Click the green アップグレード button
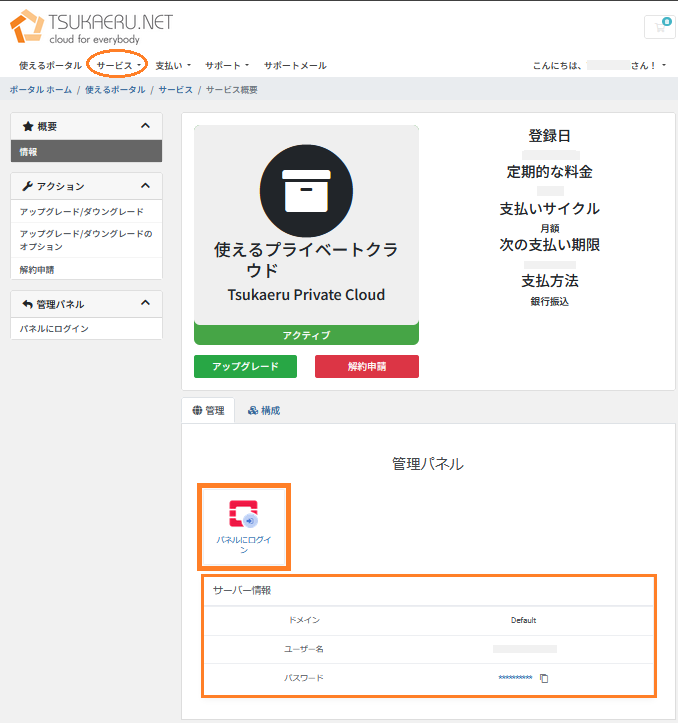Image resolution: width=678 pixels, height=723 pixels. [x=245, y=367]
